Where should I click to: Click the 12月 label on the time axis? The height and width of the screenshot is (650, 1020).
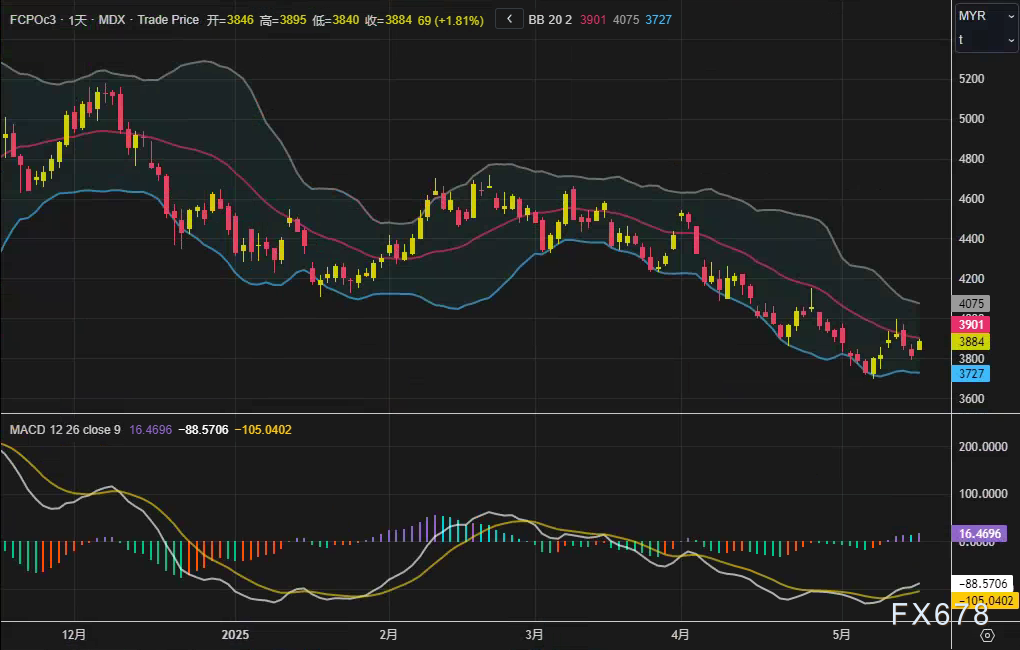click(x=74, y=635)
